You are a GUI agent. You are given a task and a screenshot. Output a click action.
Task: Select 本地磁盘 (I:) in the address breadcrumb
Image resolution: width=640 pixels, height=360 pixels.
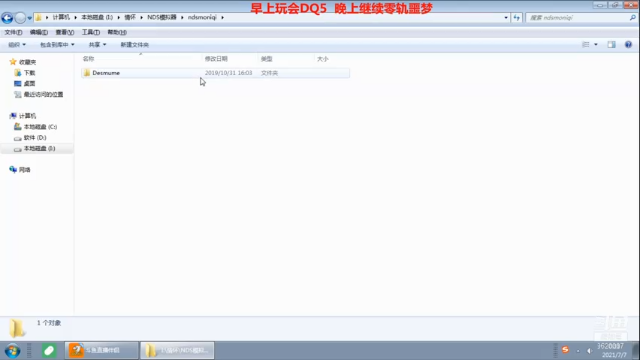97,17
